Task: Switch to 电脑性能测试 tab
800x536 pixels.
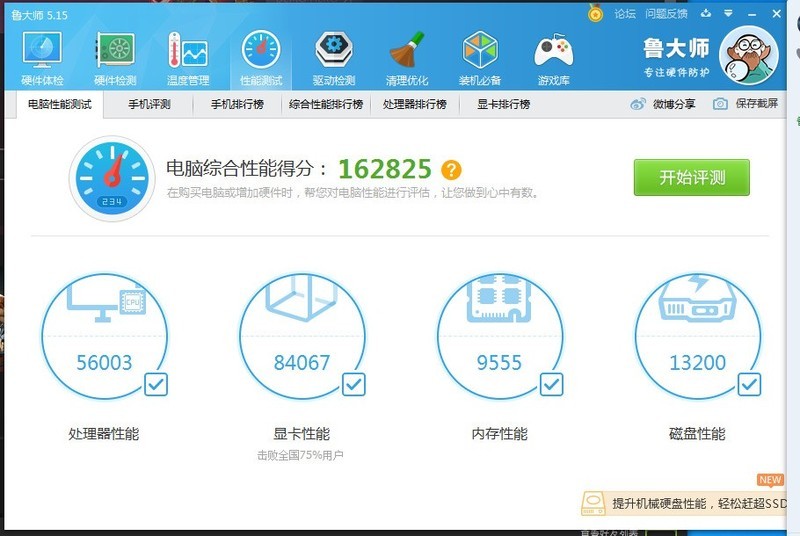Action: click(60, 105)
